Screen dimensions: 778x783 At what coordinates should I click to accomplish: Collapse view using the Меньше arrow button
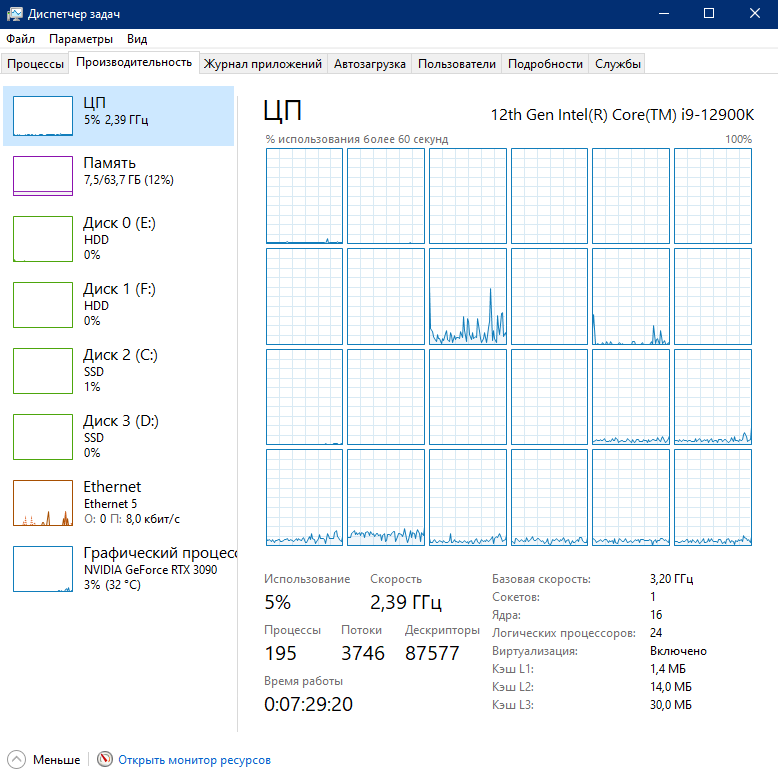[17, 760]
